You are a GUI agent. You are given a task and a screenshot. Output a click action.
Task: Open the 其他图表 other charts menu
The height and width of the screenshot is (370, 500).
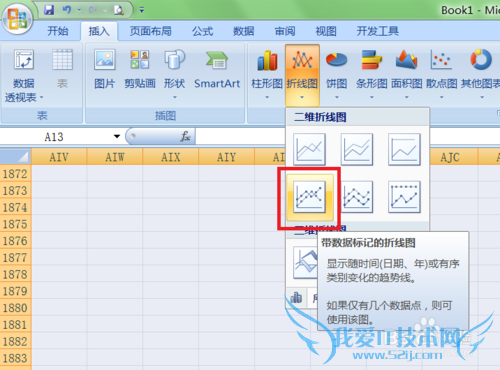click(480, 73)
